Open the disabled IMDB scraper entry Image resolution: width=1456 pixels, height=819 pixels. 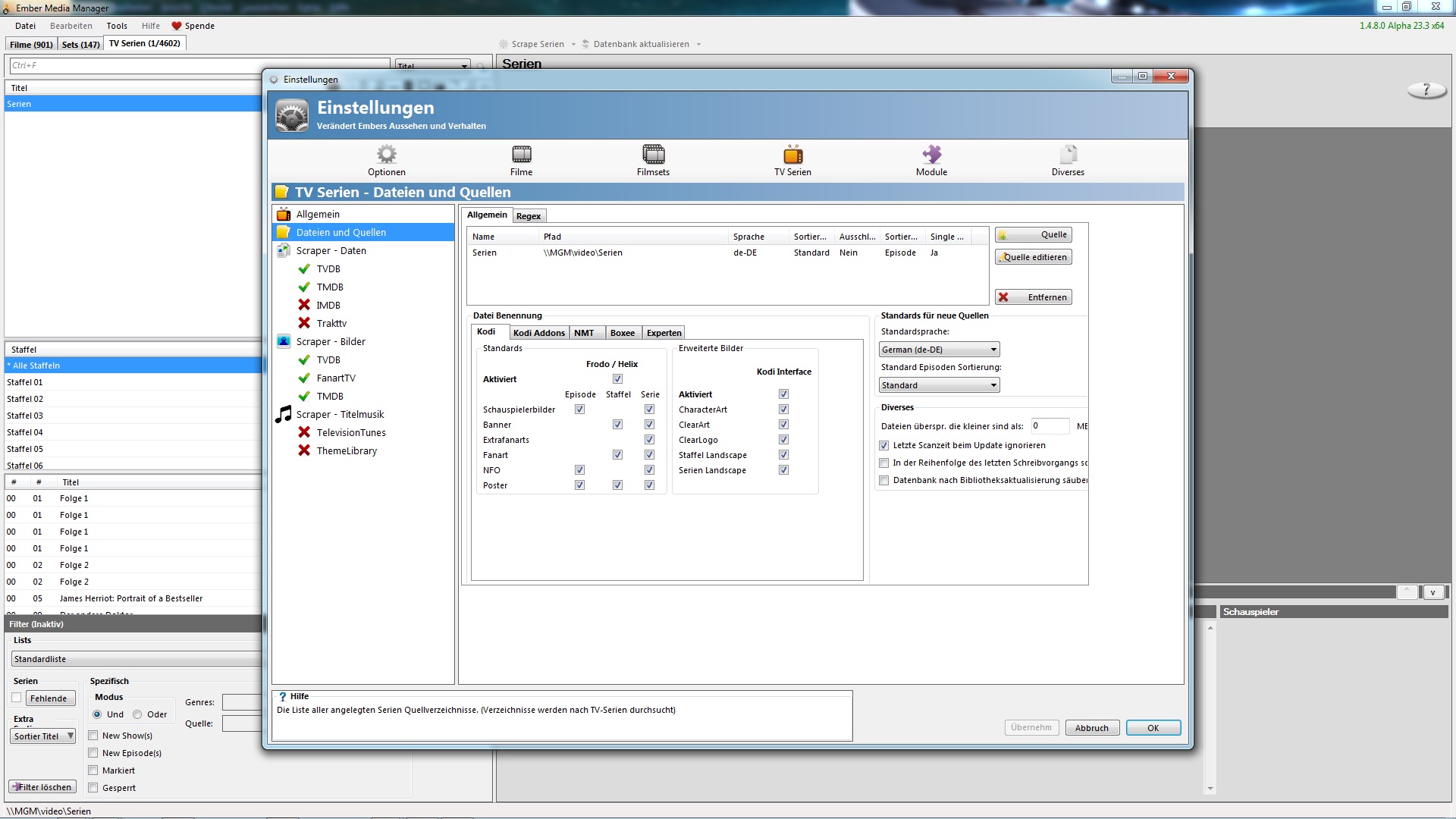coord(328,306)
